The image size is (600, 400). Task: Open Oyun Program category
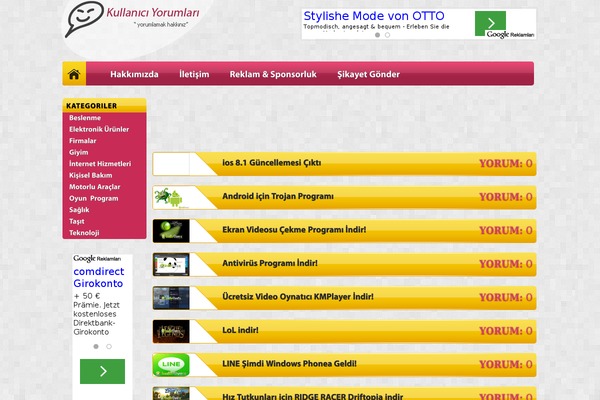94,198
